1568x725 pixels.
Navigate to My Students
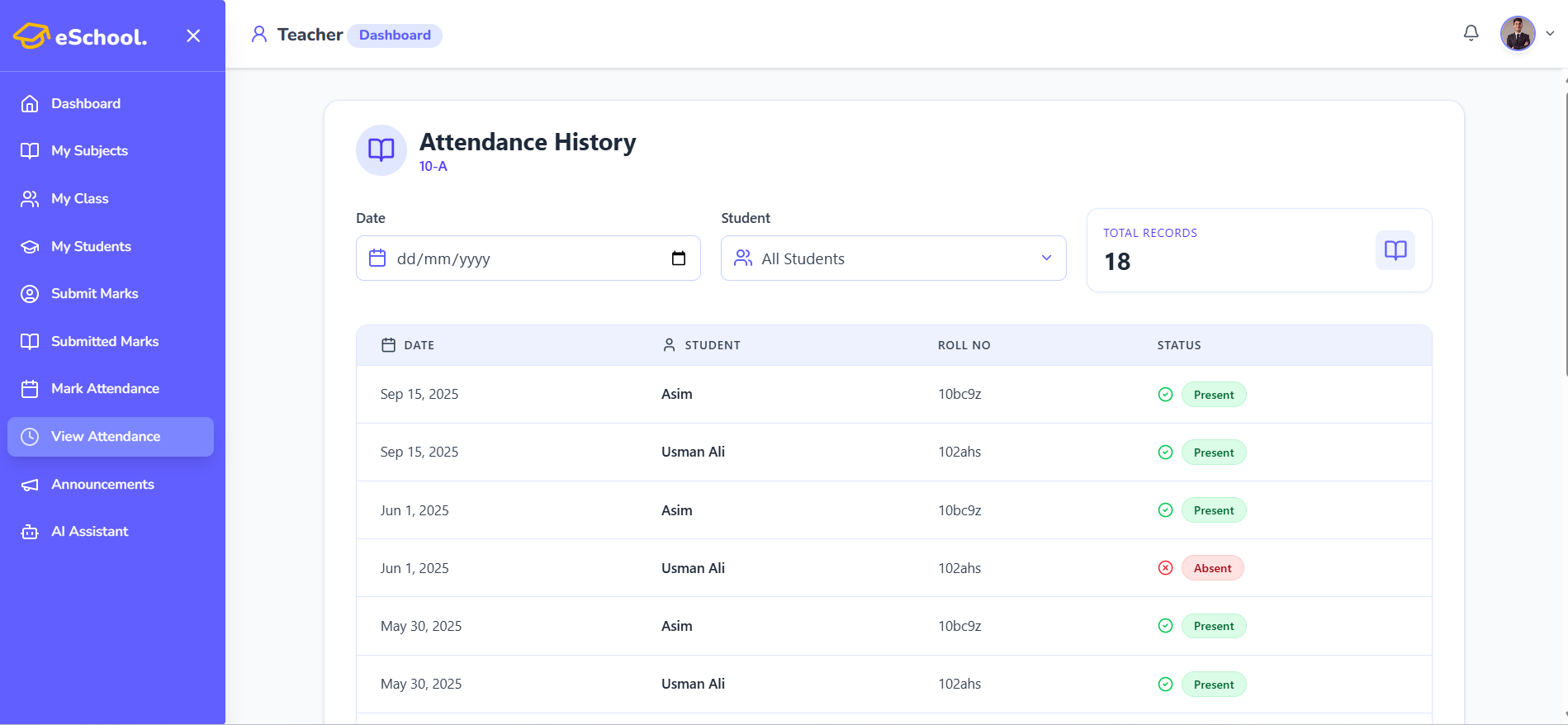pos(111,246)
